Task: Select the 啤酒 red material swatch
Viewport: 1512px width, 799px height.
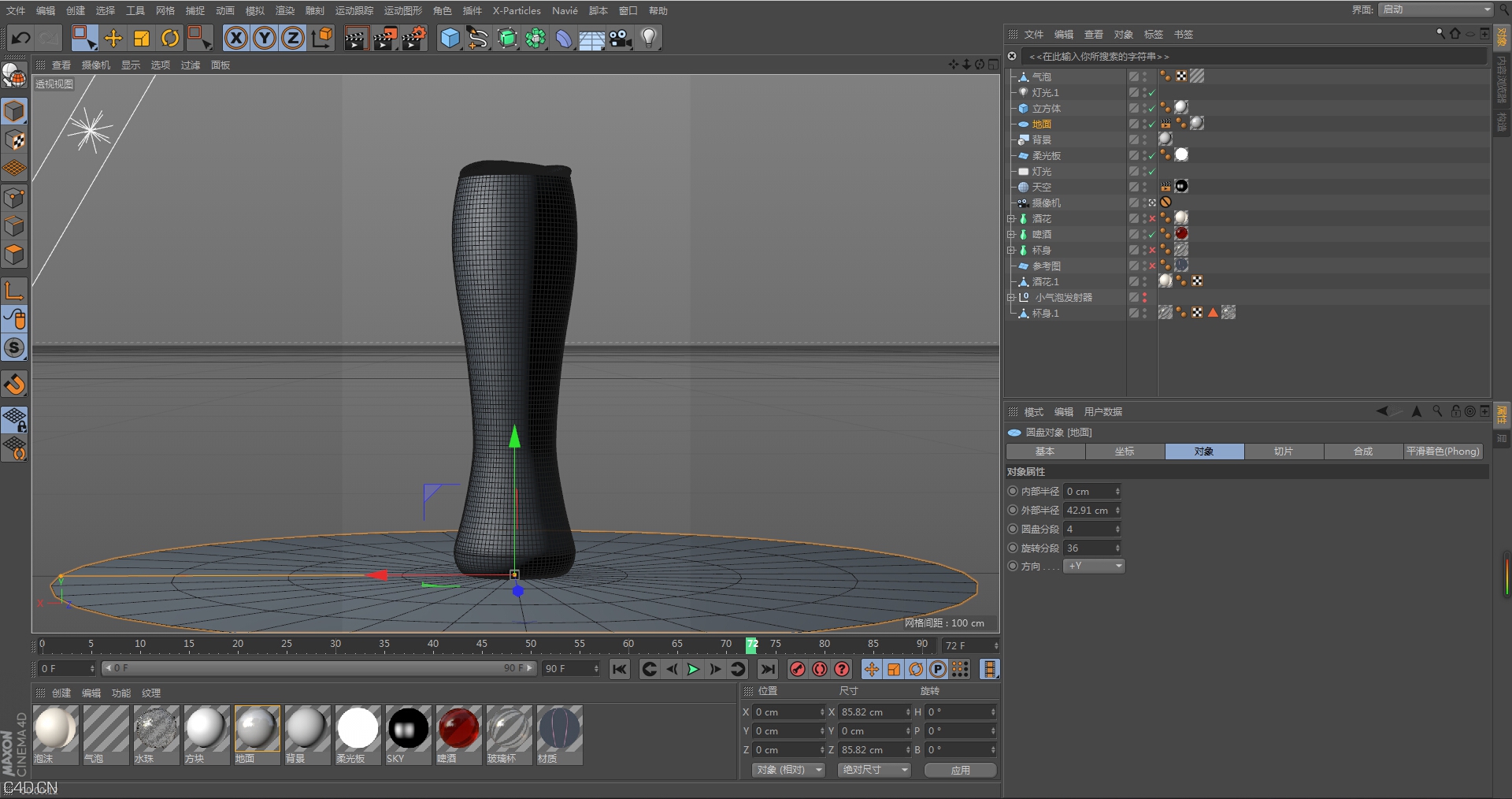Action: [458, 727]
